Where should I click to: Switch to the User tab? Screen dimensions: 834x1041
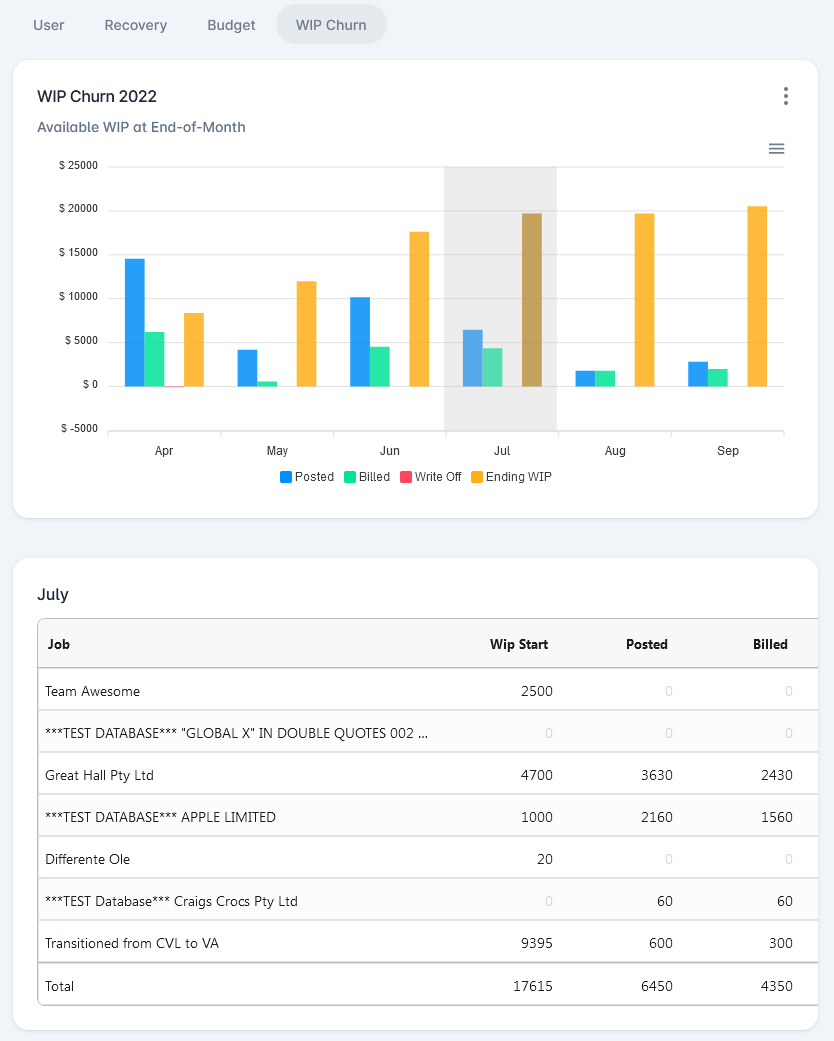pyautogui.click(x=49, y=25)
